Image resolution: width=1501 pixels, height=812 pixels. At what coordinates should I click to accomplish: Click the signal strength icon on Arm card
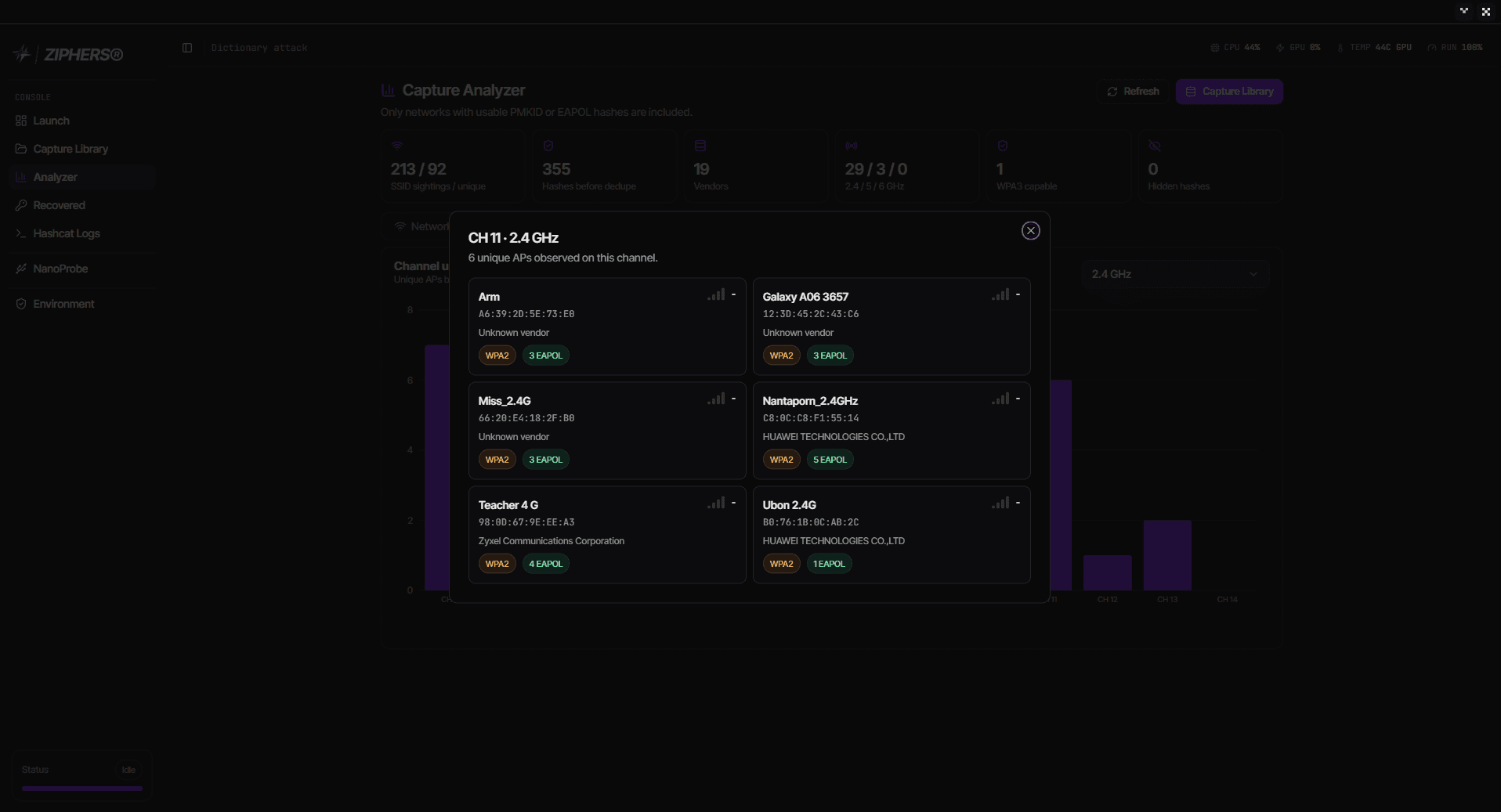pyautogui.click(x=716, y=295)
